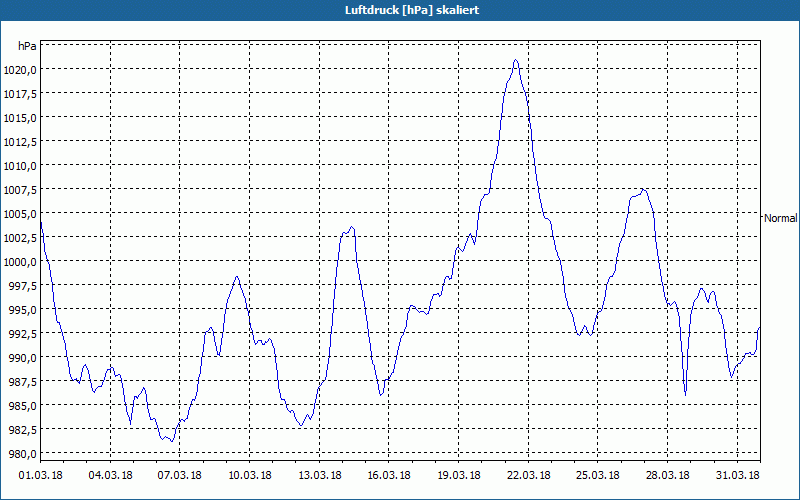
Task: Select the 985,0 axis value
Action: point(22,406)
